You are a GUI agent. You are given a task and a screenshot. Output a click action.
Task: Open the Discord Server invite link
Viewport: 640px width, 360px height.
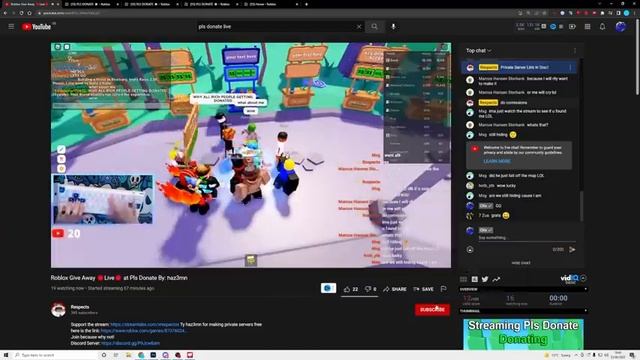click(x=131, y=343)
